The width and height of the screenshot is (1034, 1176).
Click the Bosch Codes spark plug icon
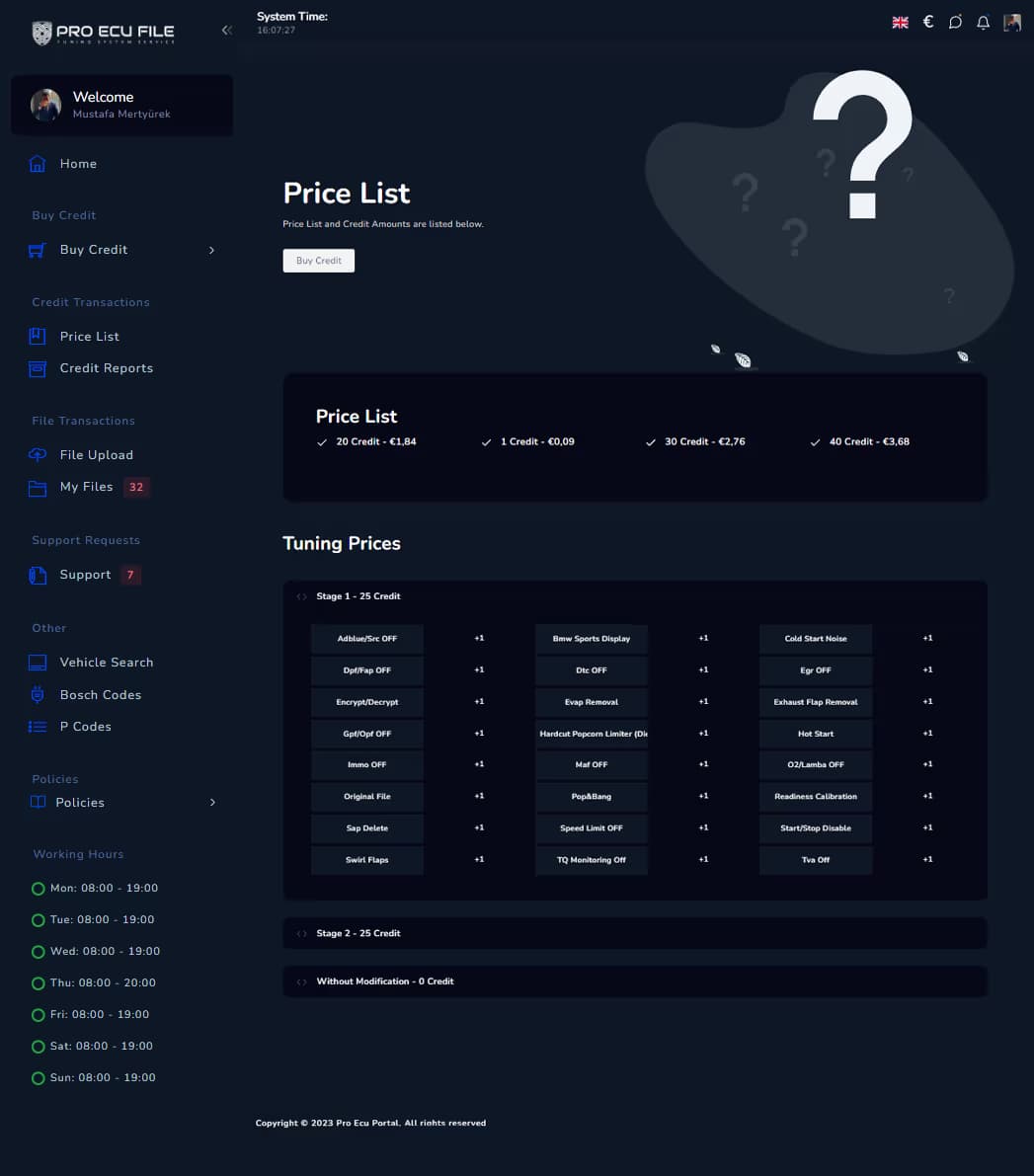pyautogui.click(x=37, y=694)
